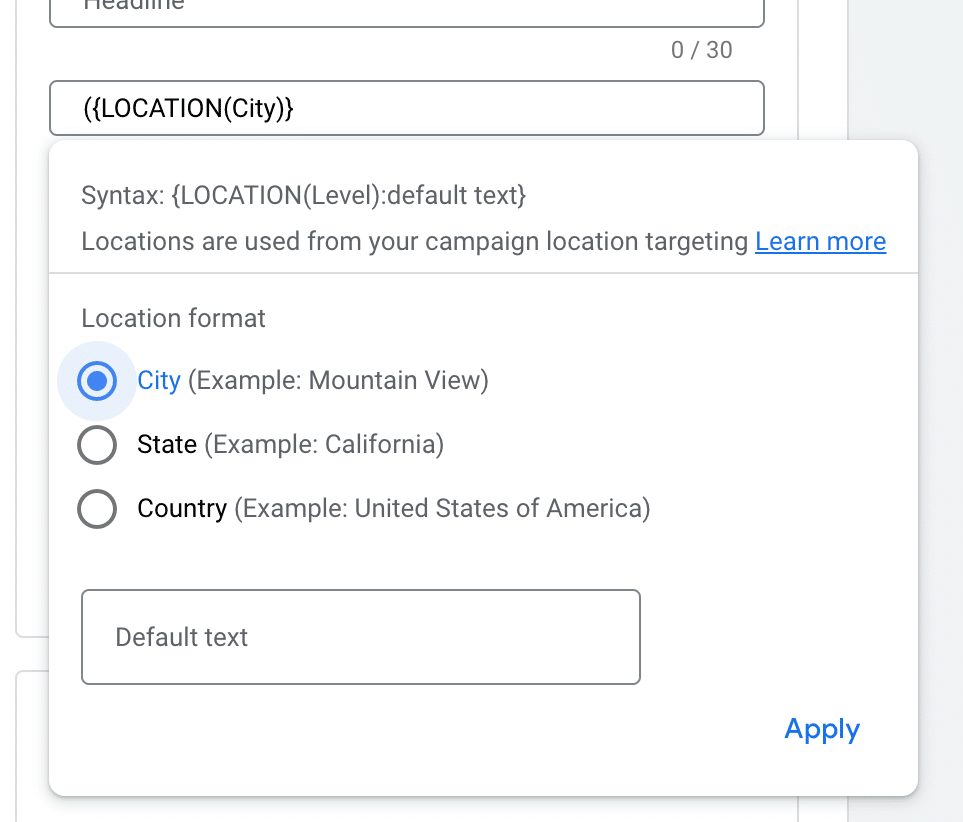Click the Example: United States of America text
963x822 pixels.
click(442, 509)
